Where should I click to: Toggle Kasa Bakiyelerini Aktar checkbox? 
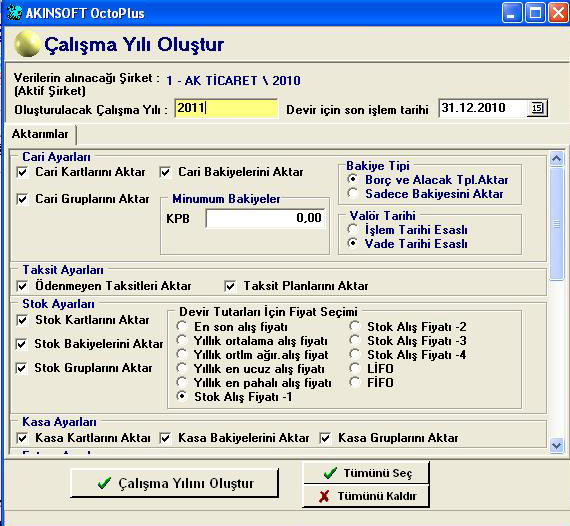(x=165, y=438)
